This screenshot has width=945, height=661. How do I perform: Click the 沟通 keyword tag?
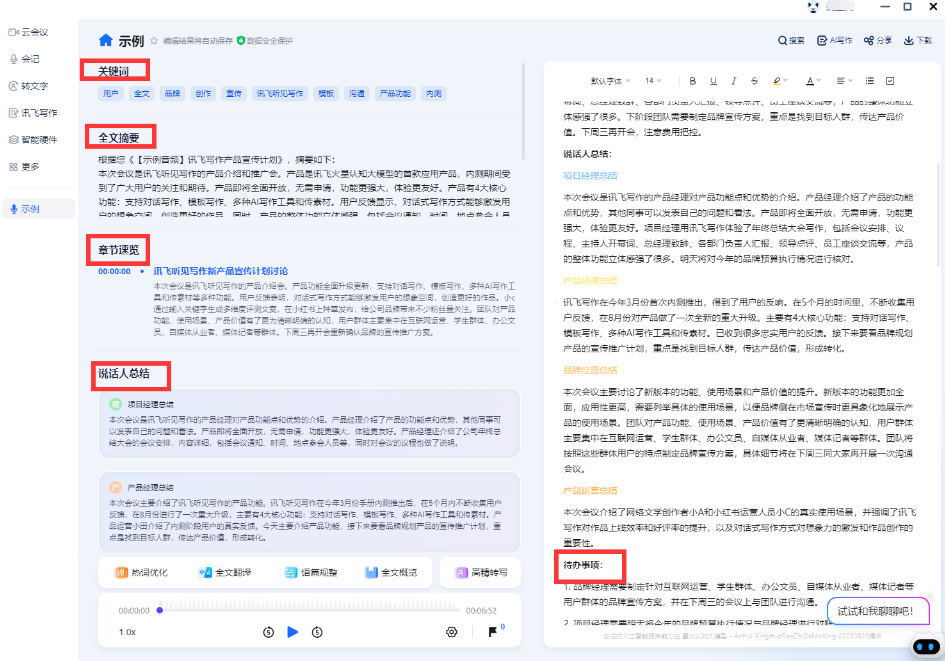(x=357, y=93)
